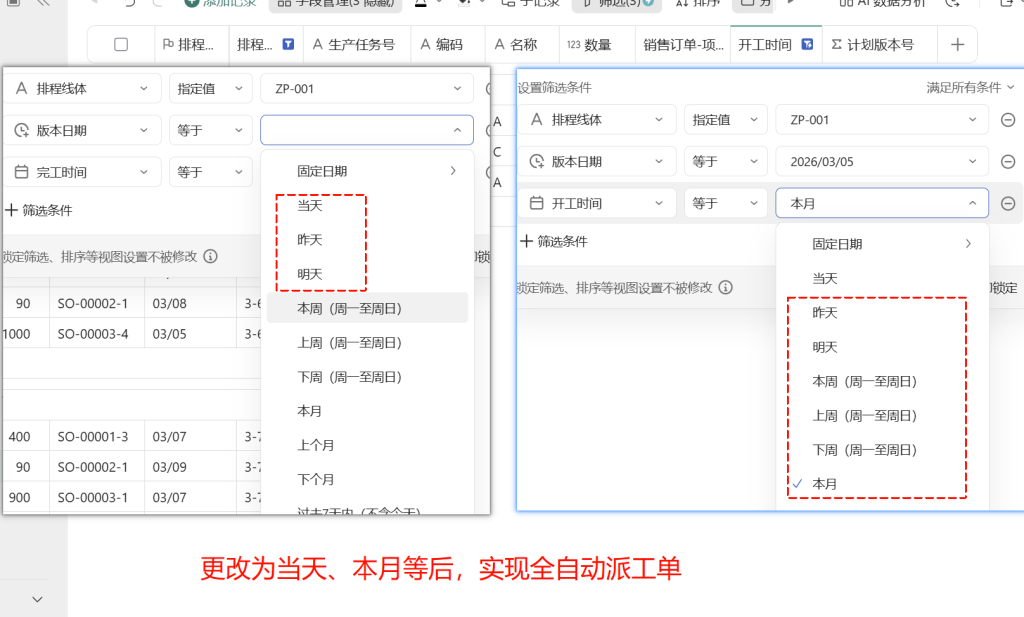Select 本周(周一至周日) in right list
Screen dimensions: 1024x617
pyautogui.click(x=883, y=381)
